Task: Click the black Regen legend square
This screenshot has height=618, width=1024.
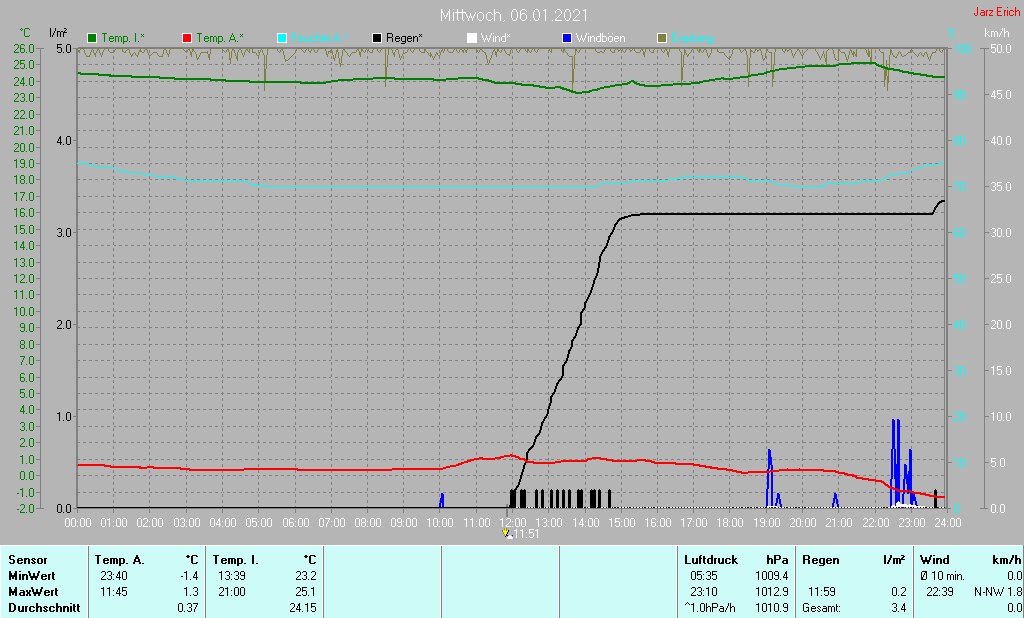Action: pyautogui.click(x=377, y=39)
